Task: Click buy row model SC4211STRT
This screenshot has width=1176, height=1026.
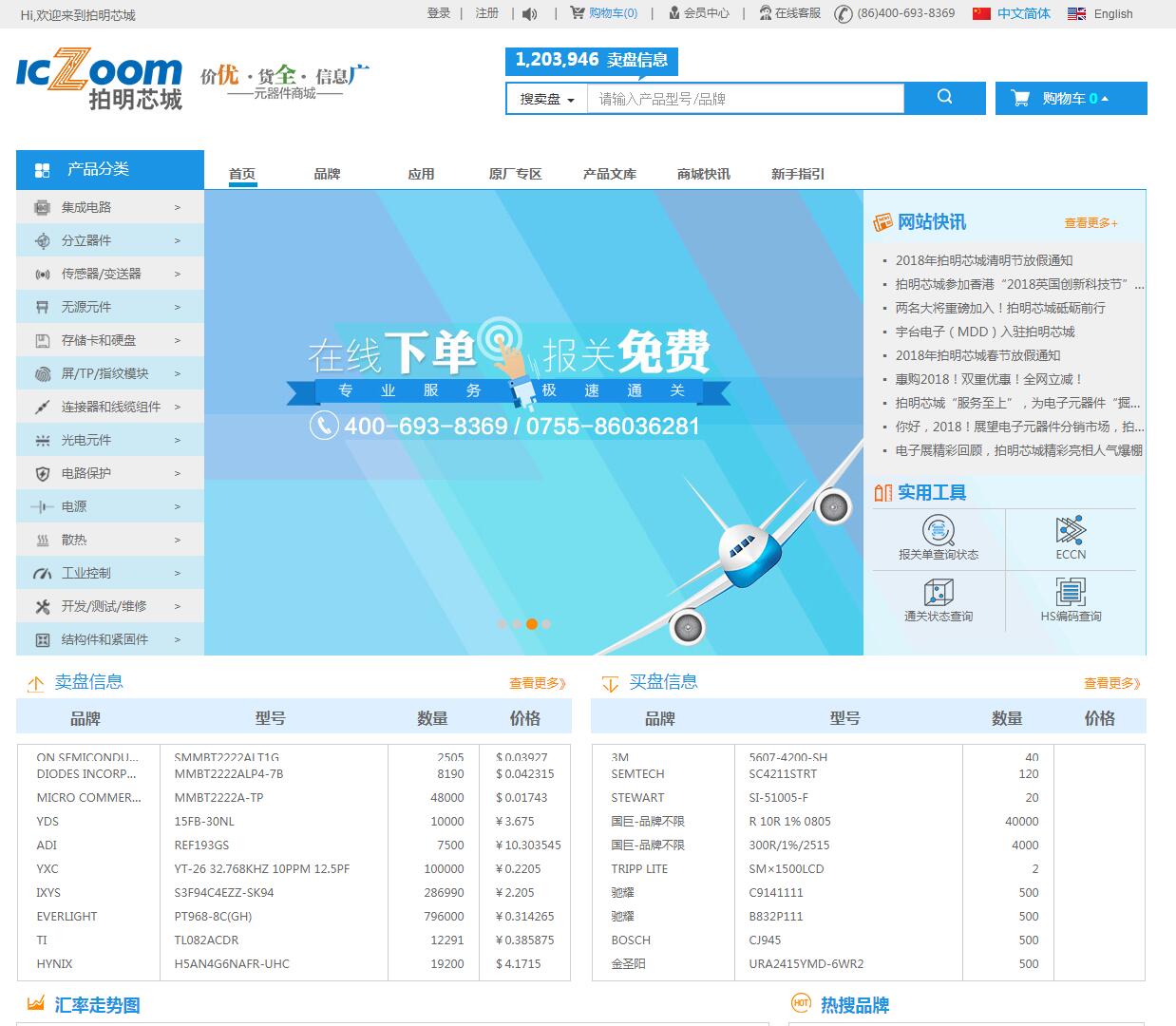Action: (783, 773)
